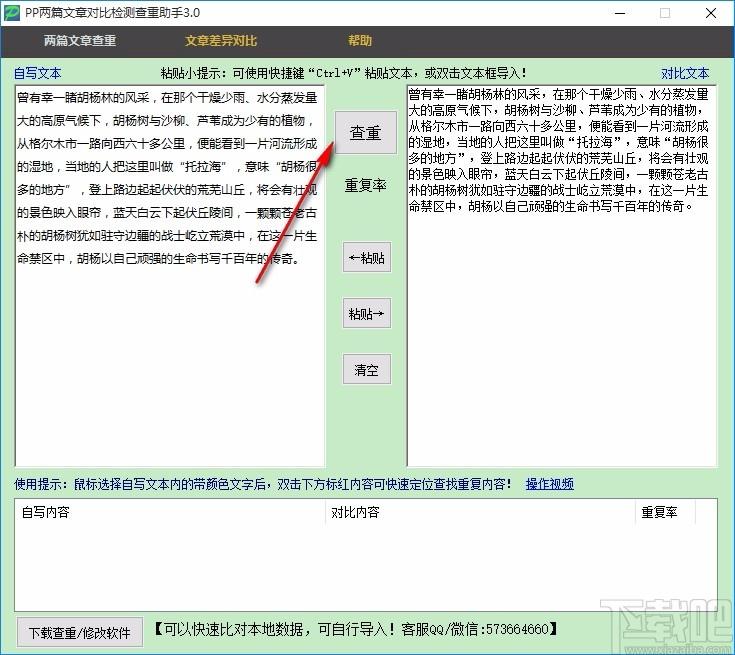The width and height of the screenshot is (735, 655).
Task: Click the 对比内容 column header
Action: (x=480, y=512)
